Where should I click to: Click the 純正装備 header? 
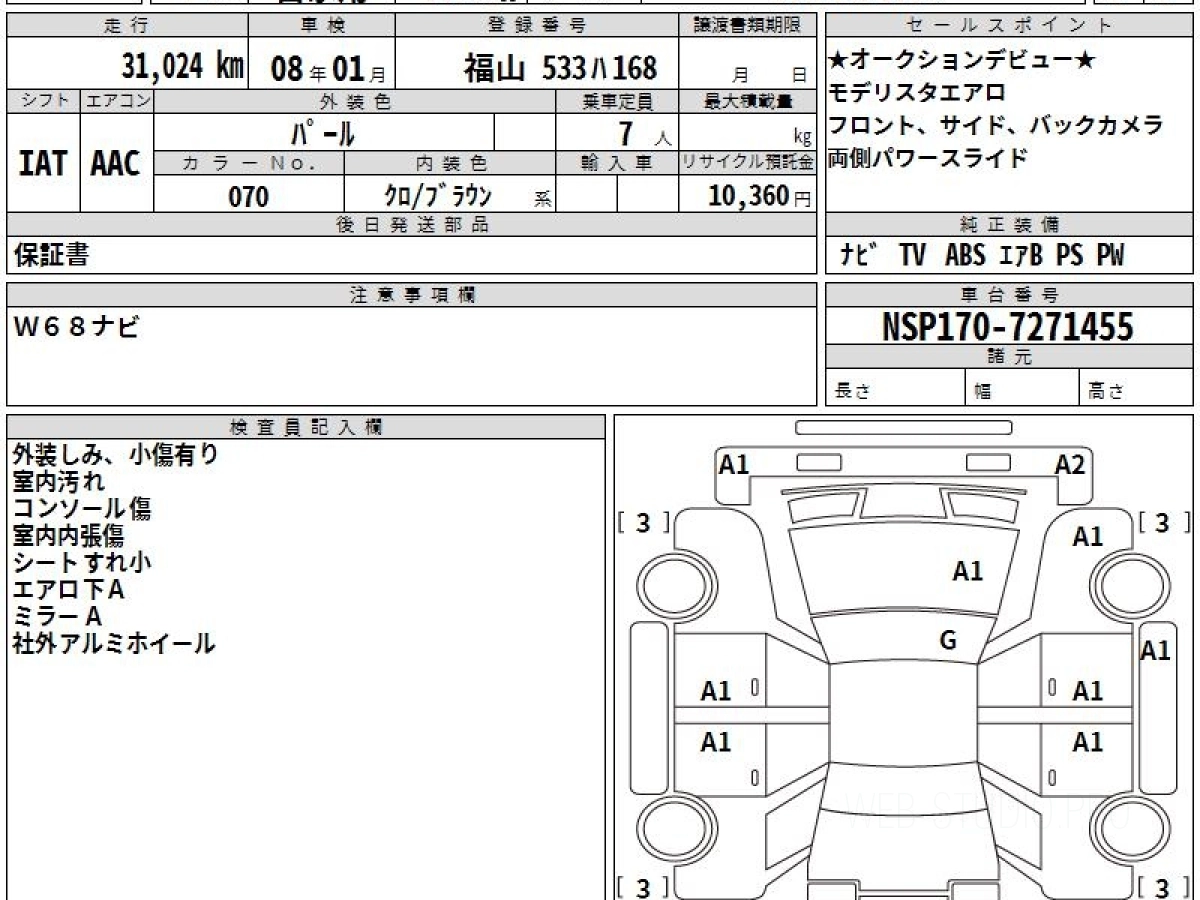pos(1009,225)
